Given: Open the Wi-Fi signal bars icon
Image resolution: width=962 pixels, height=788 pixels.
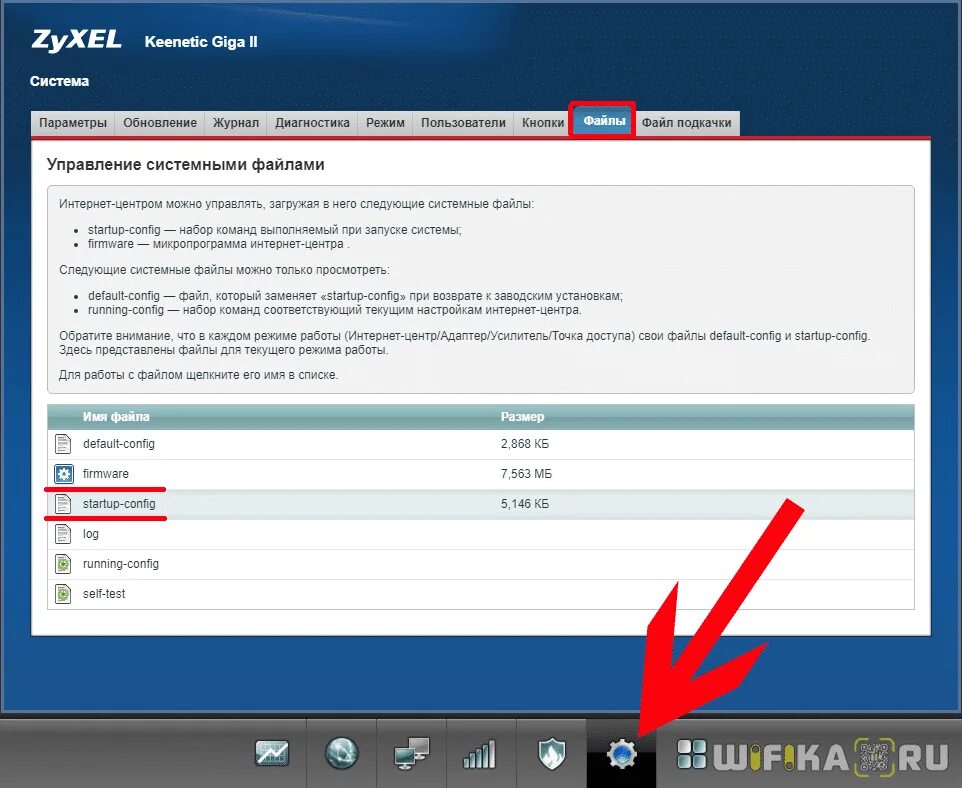Looking at the screenshot, I should coord(480,753).
